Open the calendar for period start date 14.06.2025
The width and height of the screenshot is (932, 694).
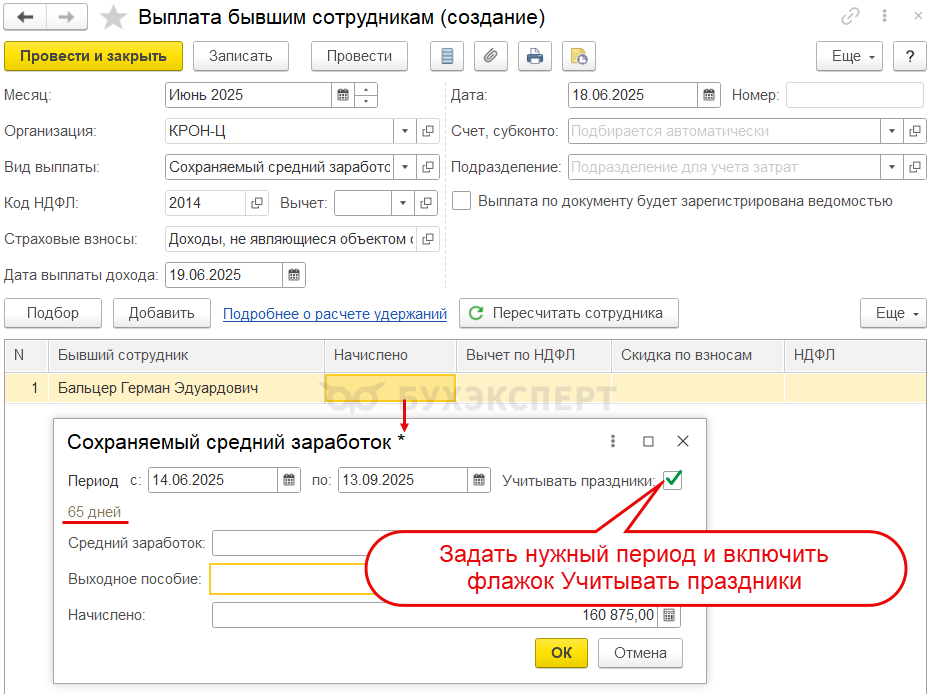tap(289, 480)
